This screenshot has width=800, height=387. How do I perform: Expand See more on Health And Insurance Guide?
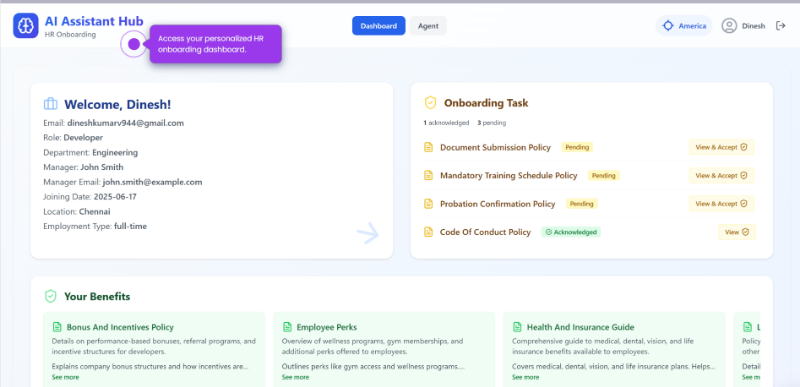(x=526, y=377)
